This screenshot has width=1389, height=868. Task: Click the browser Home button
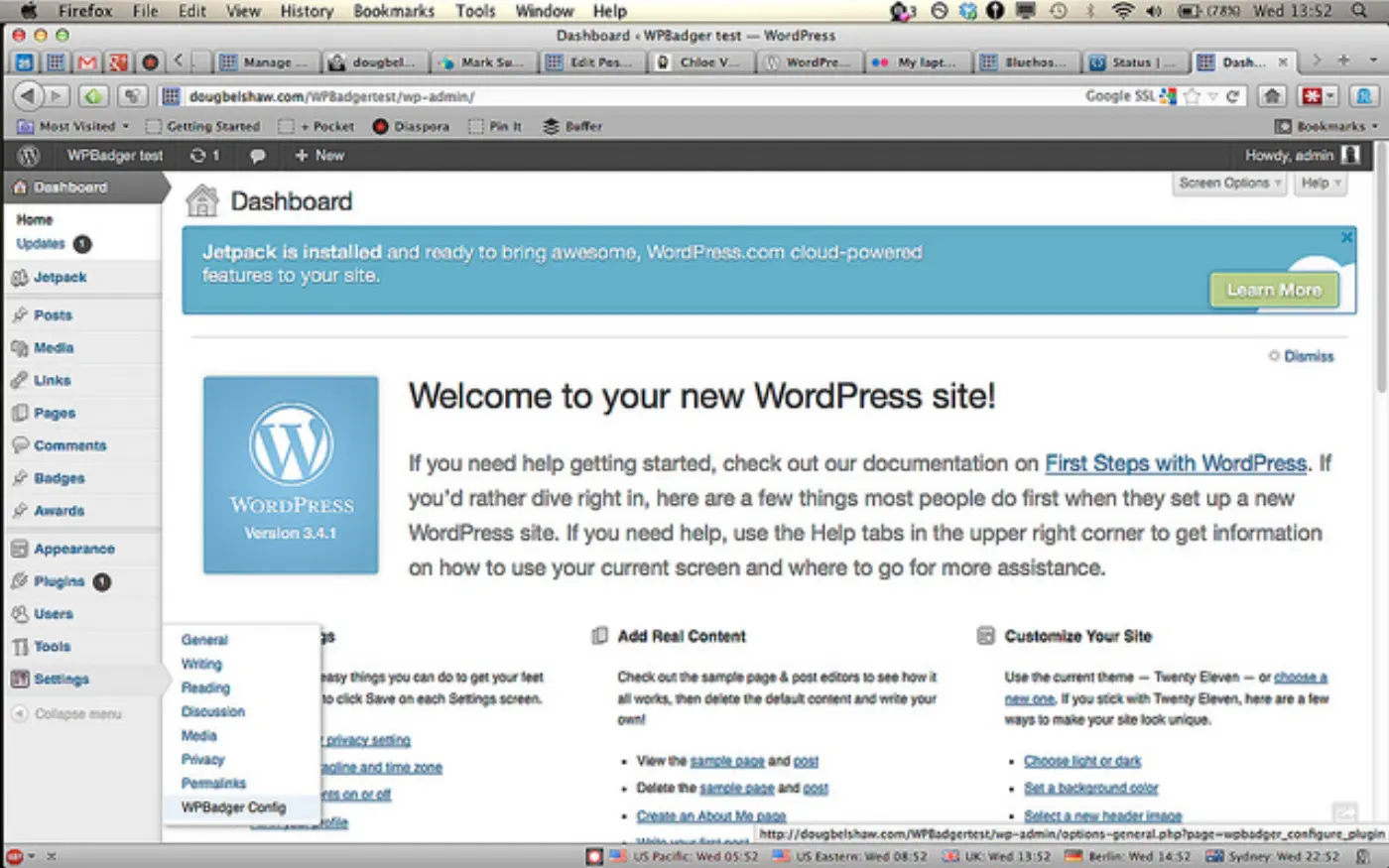1272,96
